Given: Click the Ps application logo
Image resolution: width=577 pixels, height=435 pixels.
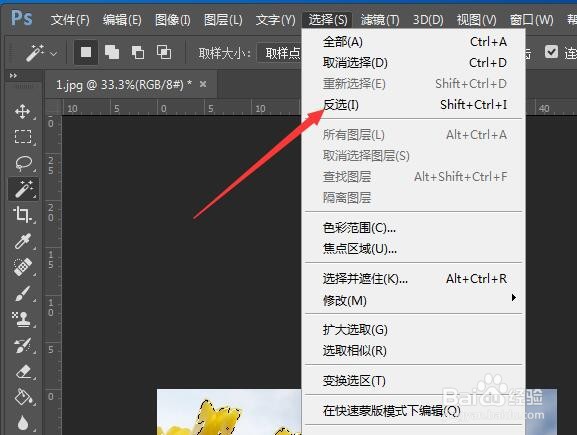Looking at the screenshot, I should 22,18.
